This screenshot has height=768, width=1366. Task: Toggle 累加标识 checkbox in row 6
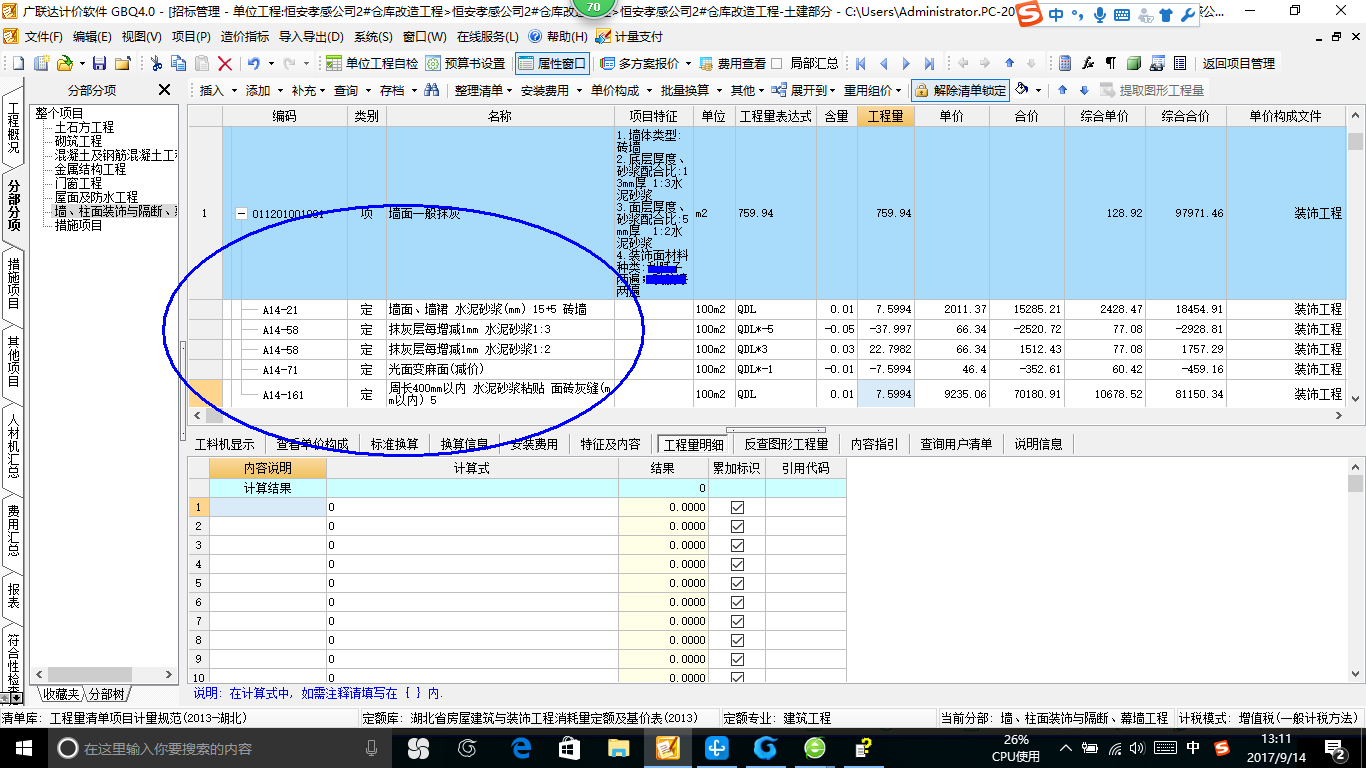[738, 602]
